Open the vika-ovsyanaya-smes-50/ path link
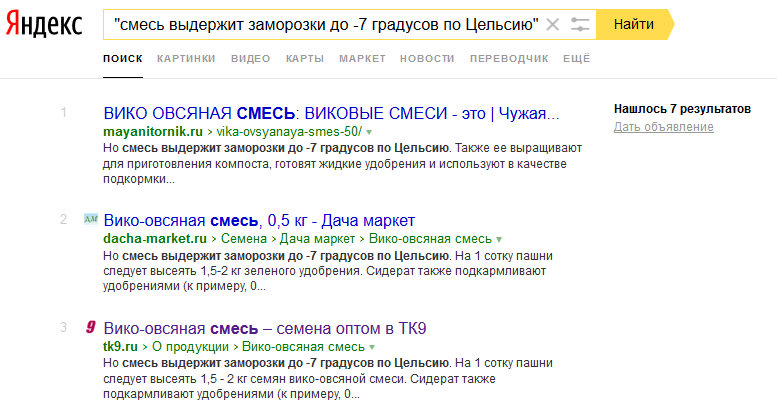This screenshot has height=416, width=777. click(289, 132)
